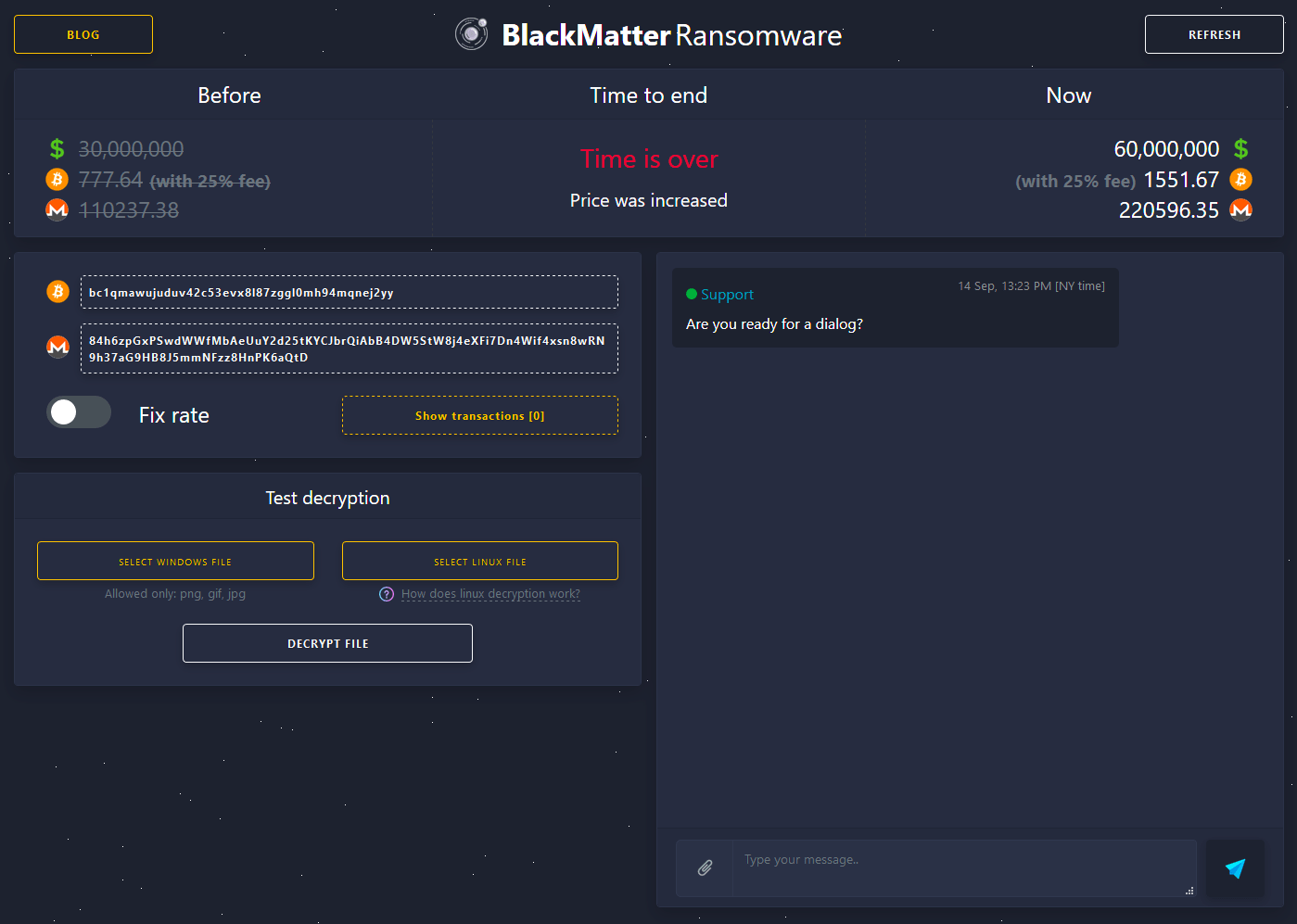
Task: Select a Windows file for test decryption
Action: [175, 561]
